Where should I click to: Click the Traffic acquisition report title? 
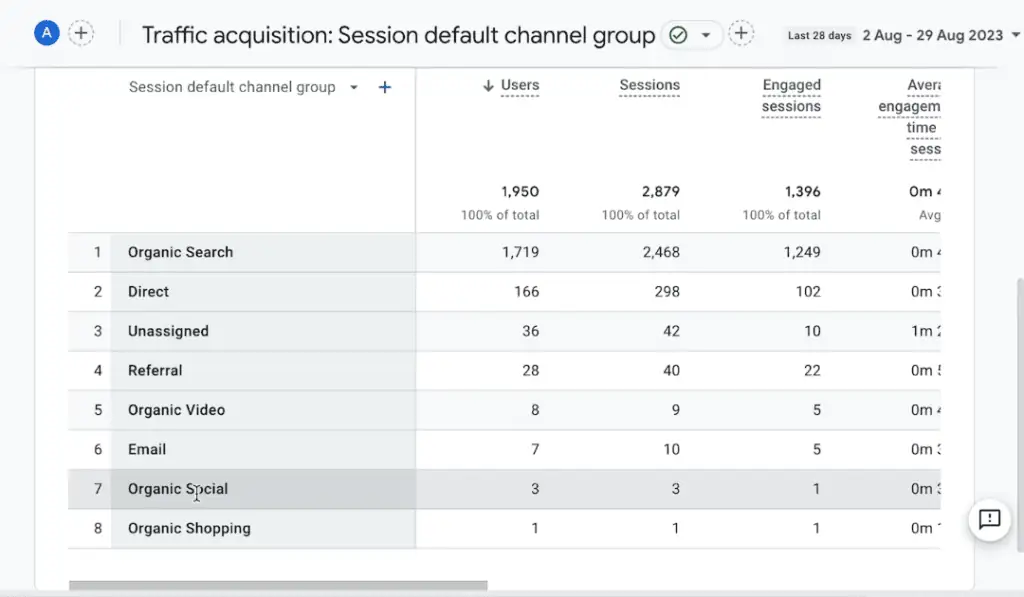coord(398,34)
